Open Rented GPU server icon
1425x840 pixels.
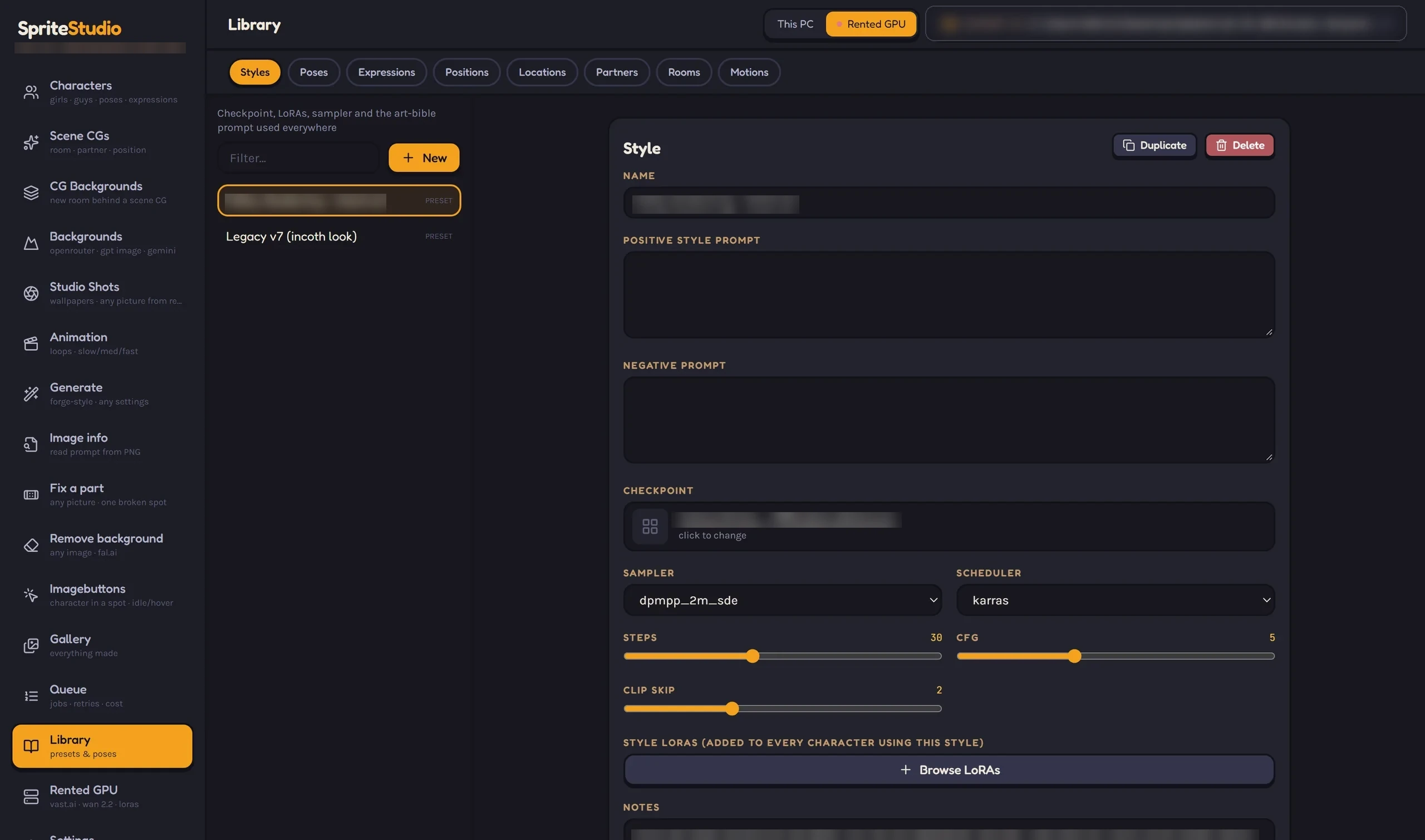pyautogui.click(x=31, y=797)
